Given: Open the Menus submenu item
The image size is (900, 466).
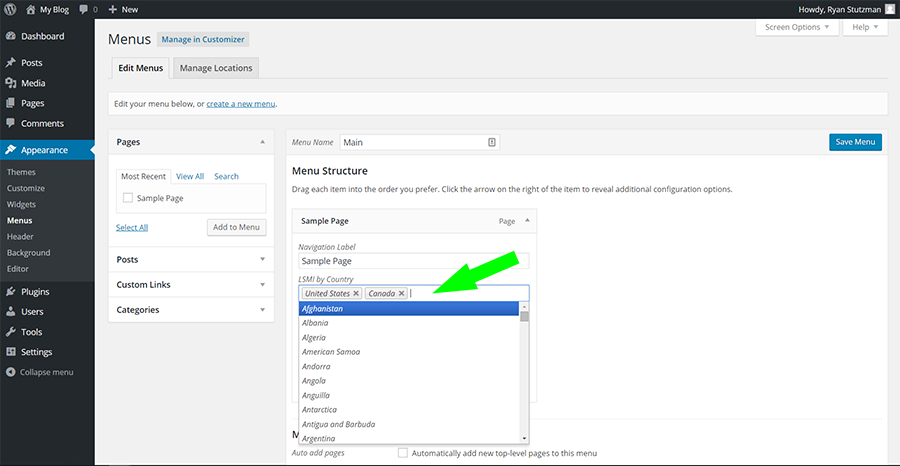Looking at the screenshot, I should pos(20,220).
